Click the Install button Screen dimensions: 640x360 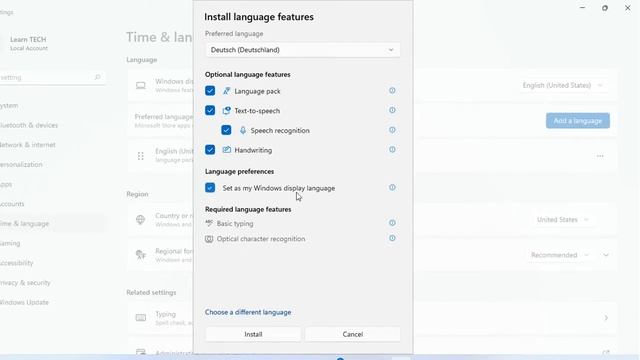pos(253,334)
